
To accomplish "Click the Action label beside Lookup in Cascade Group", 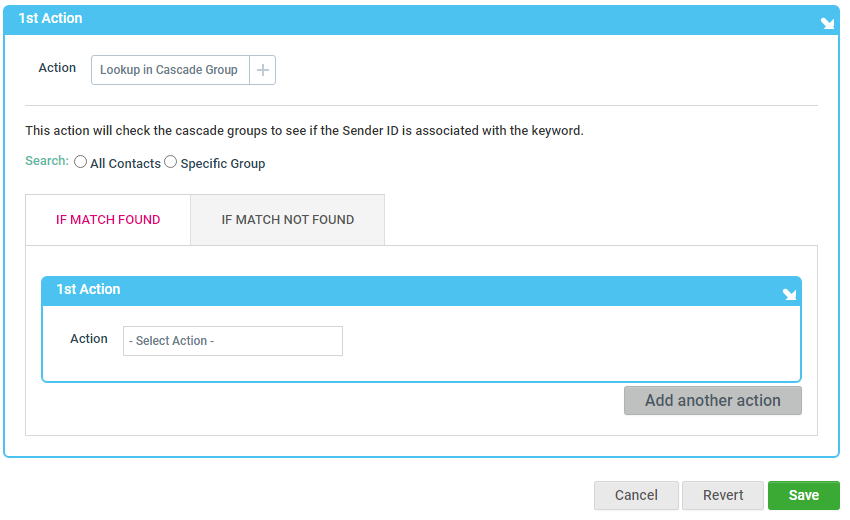I will (57, 68).
